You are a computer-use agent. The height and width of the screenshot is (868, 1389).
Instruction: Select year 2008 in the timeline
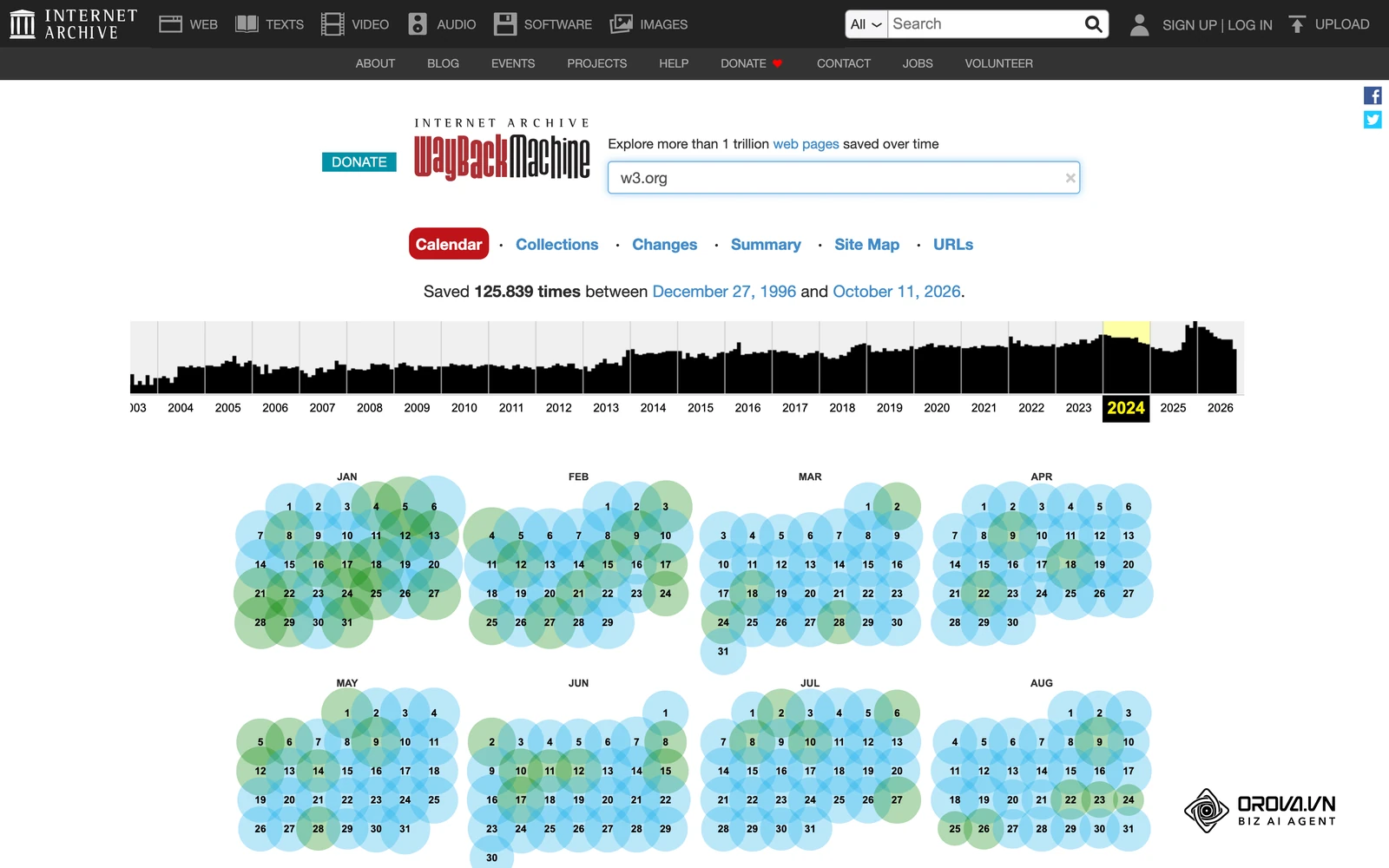click(370, 408)
